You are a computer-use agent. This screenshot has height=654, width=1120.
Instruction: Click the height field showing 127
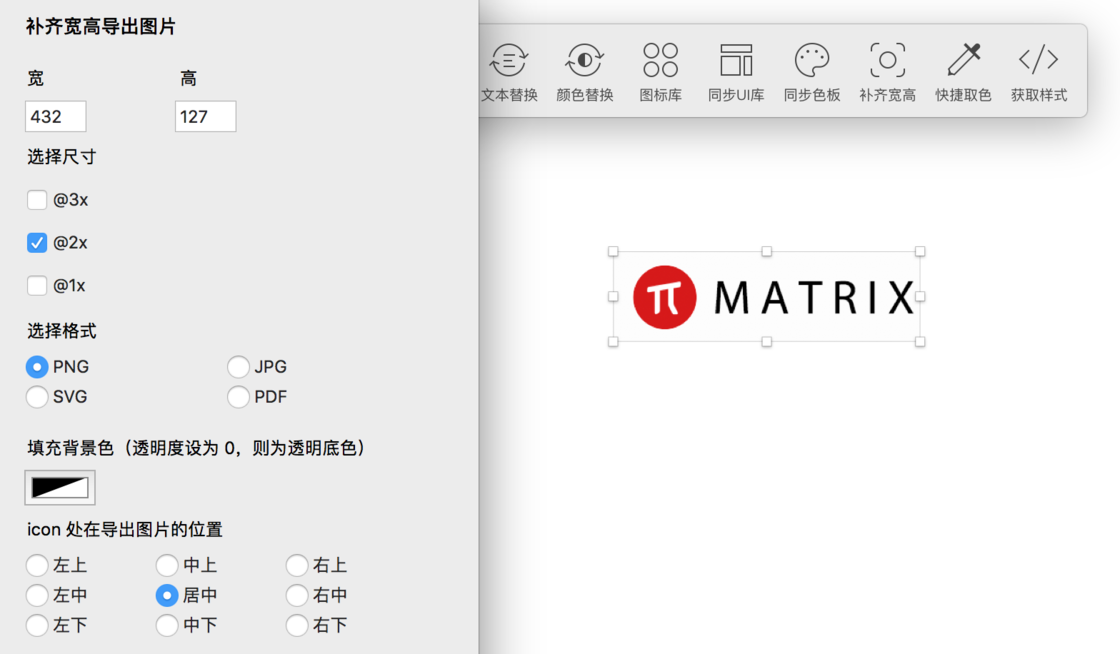[x=206, y=116]
